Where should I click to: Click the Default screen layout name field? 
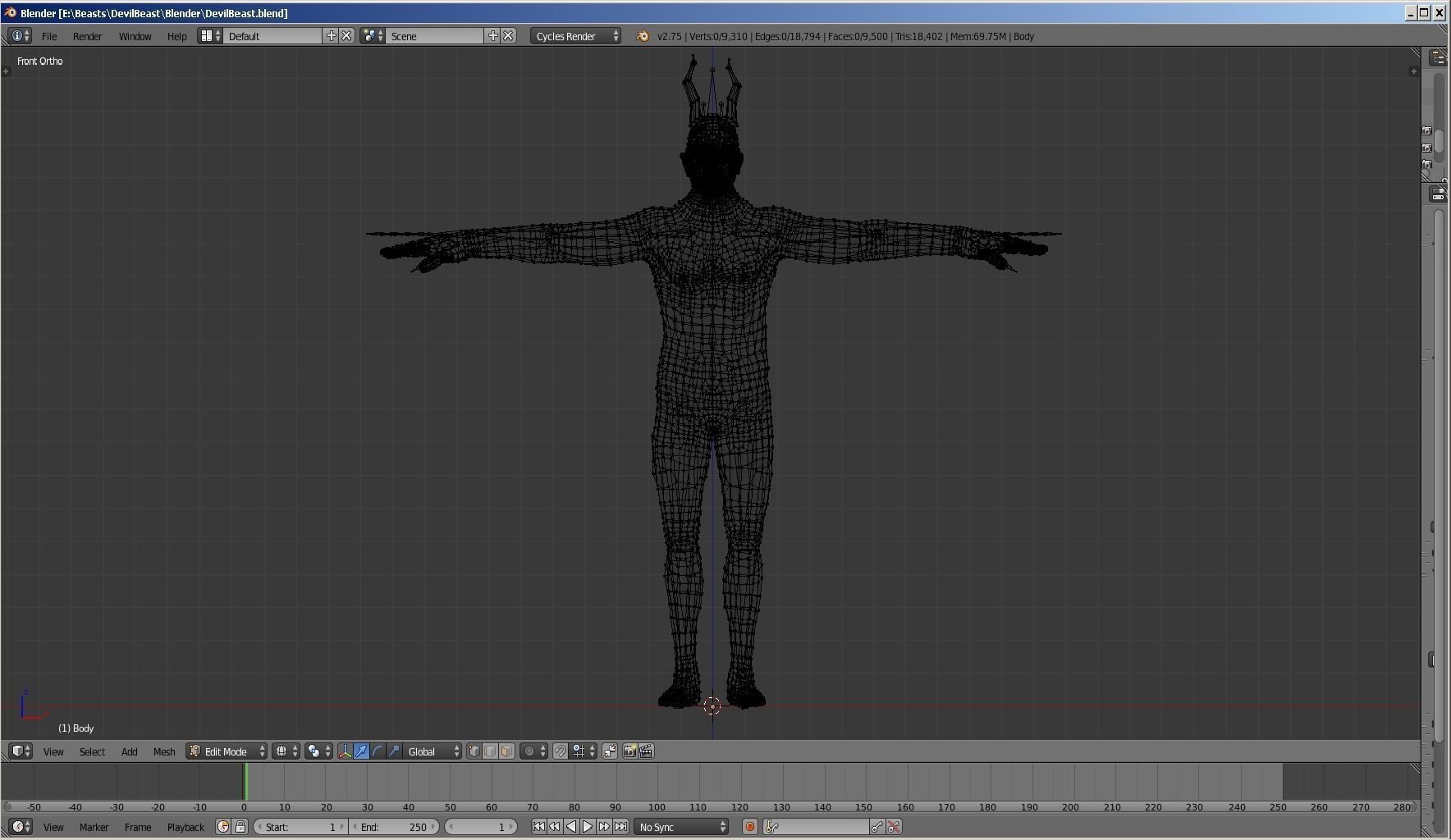(273, 36)
